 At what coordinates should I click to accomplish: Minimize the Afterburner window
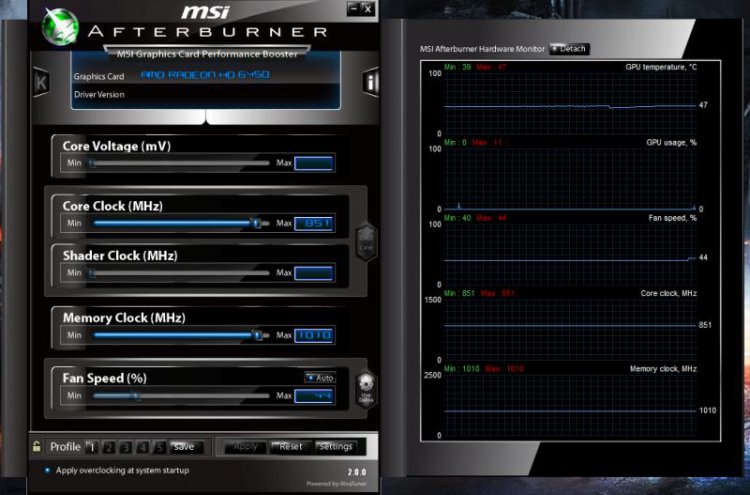[x=353, y=9]
